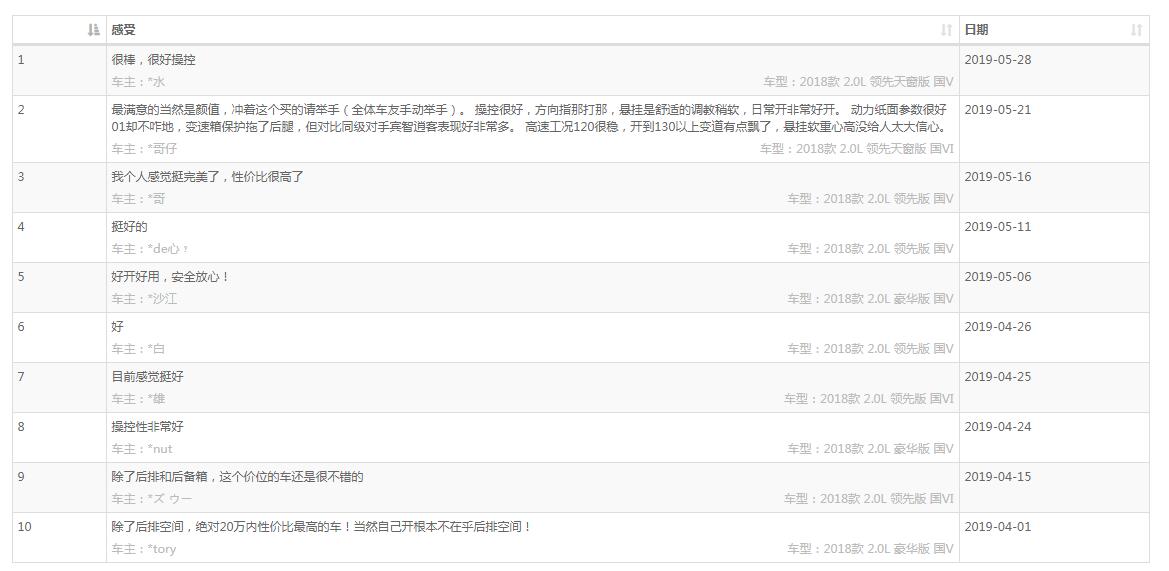Click date 2019-04-25
The height and width of the screenshot is (571, 1169).
998,376
